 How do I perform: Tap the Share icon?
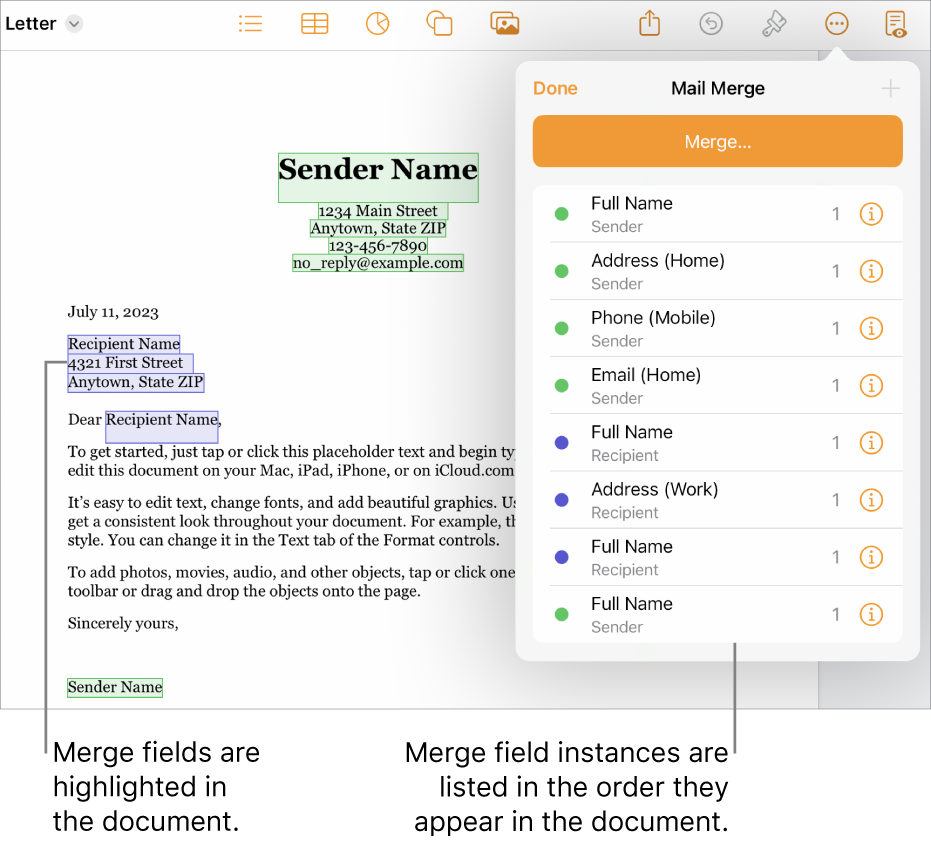(650, 24)
